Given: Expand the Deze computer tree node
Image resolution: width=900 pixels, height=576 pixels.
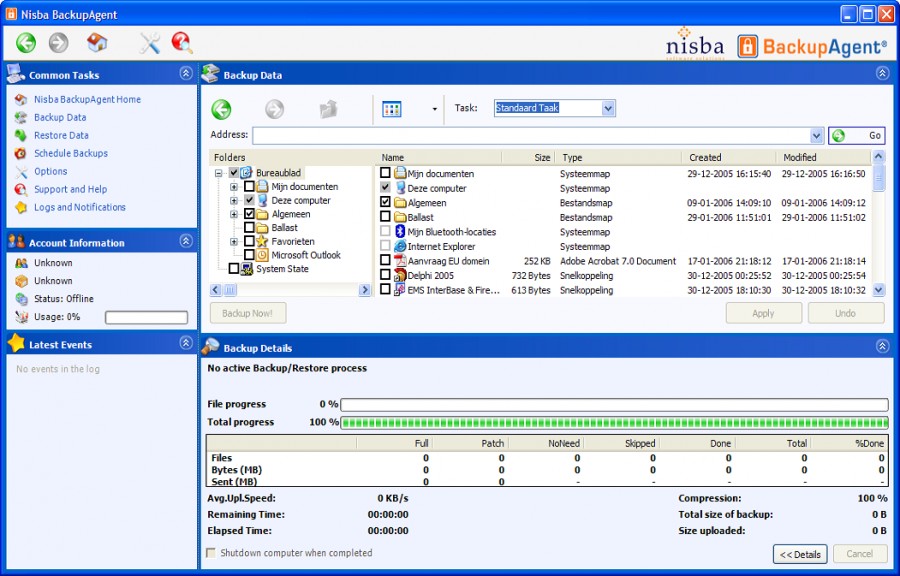Looking at the screenshot, I should pyautogui.click(x=234, y=200).
